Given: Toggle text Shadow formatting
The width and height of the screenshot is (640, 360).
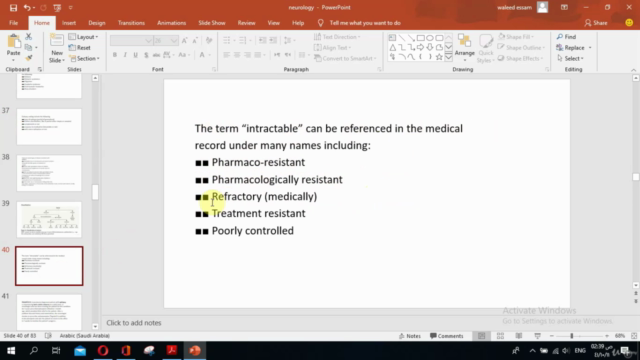Looking at the screenshot, I should click(146, 55).
